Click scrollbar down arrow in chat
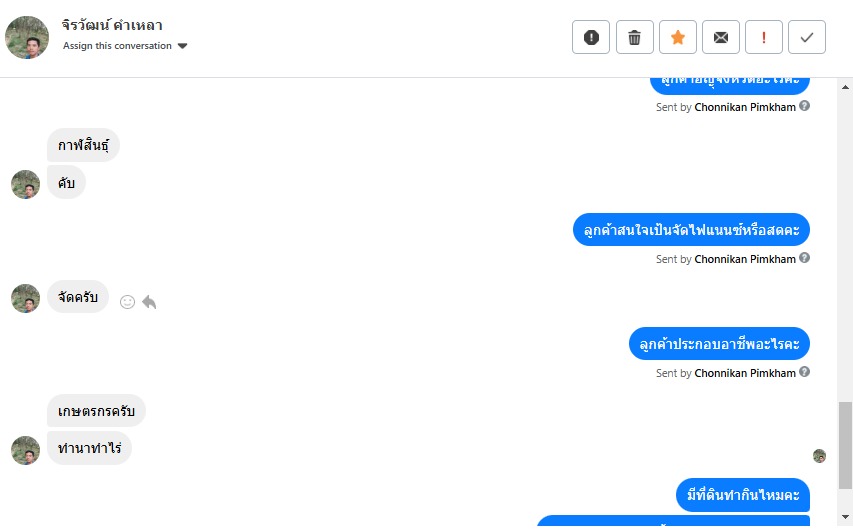The height and width of the screenshot is (530, 853). coord(845,517)
